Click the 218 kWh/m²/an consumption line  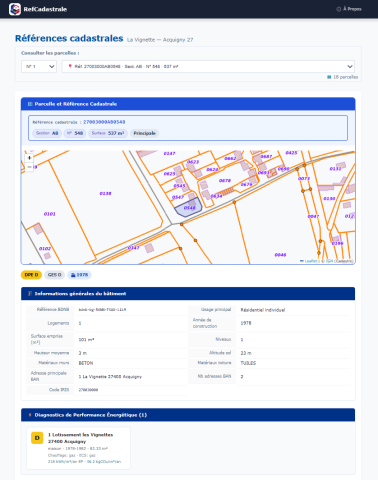pyautogui.click(x=84, y=462)
